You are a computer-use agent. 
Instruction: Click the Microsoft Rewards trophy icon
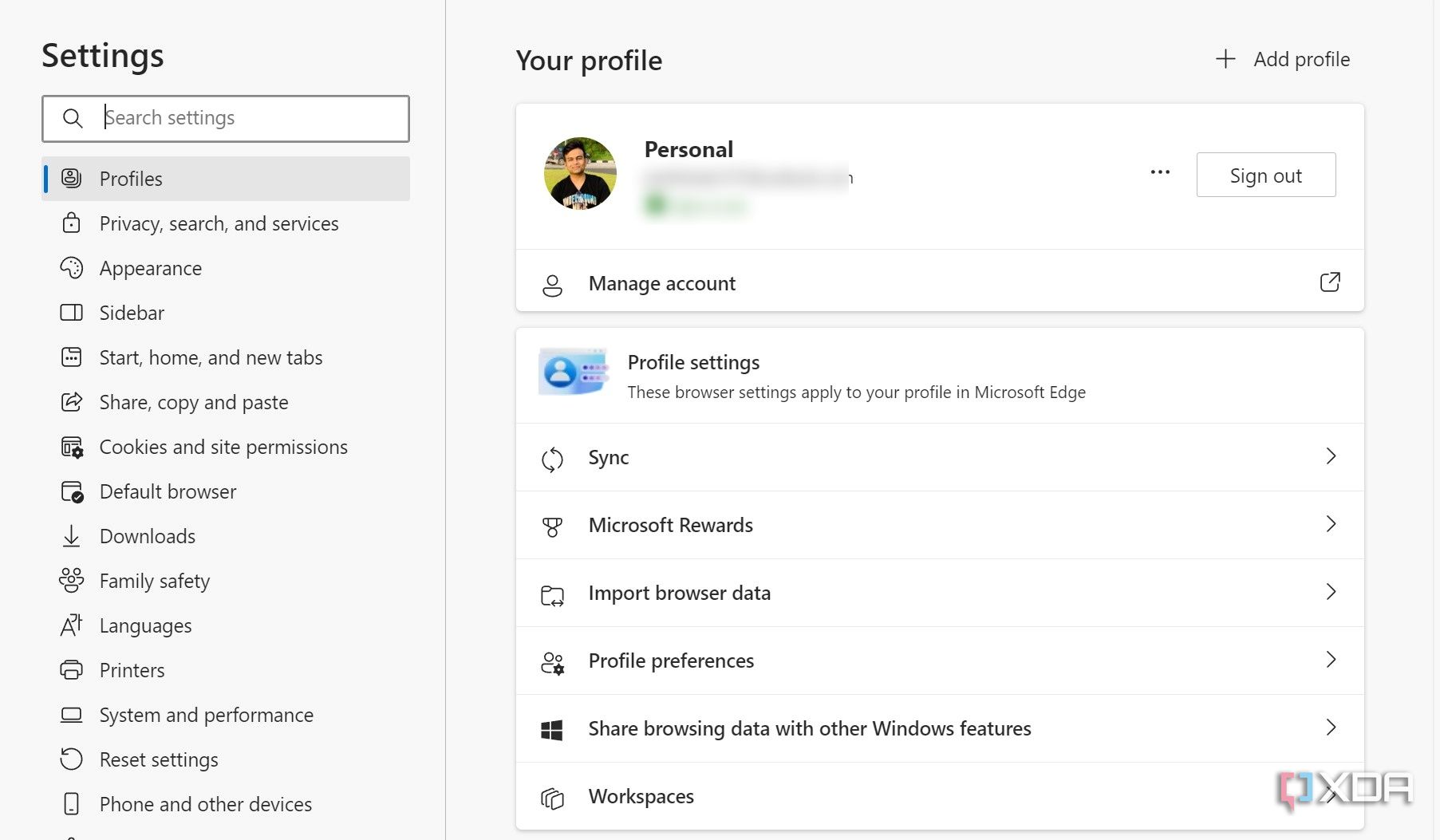552,526
